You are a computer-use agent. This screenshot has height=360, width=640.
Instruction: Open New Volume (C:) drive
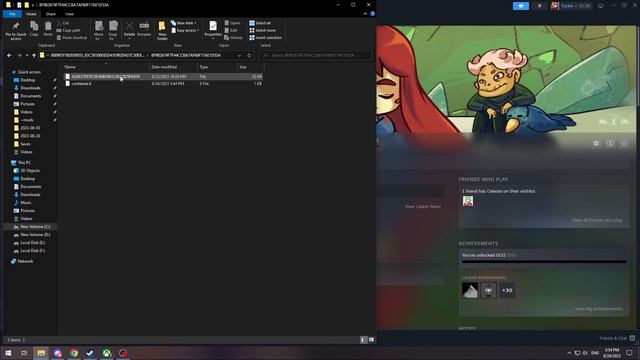[x=35, y=227]
